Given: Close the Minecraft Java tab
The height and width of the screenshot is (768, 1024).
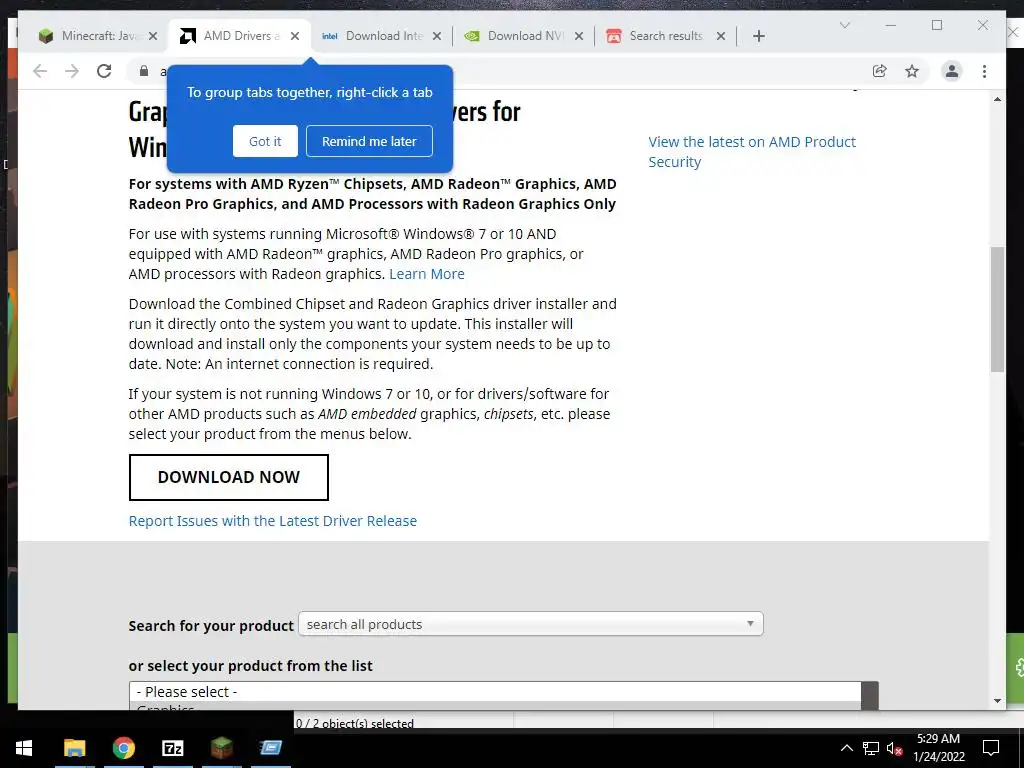Looking at the screenshot, I should 153,36.
